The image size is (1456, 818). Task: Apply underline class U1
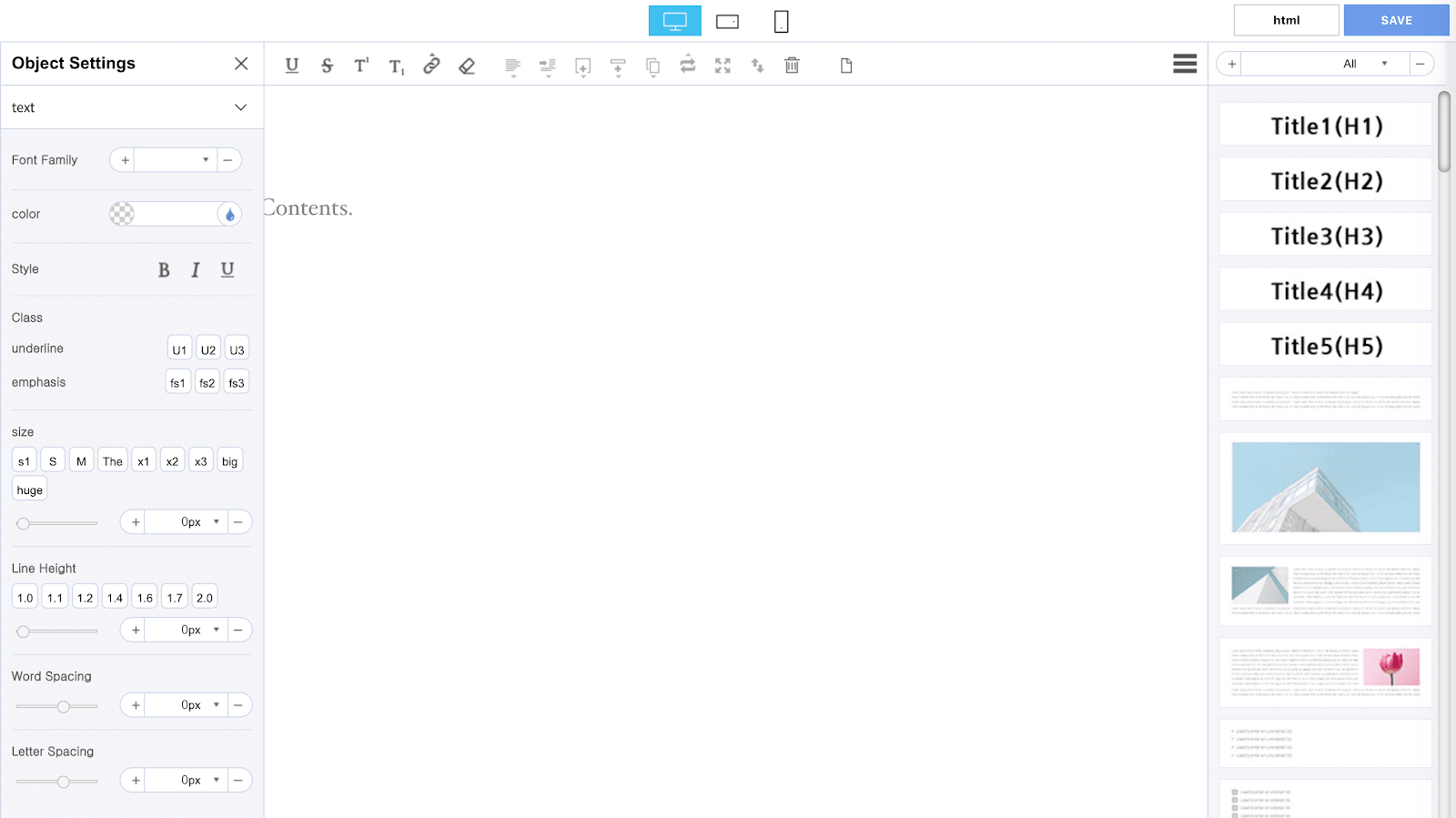pos(179,349)
